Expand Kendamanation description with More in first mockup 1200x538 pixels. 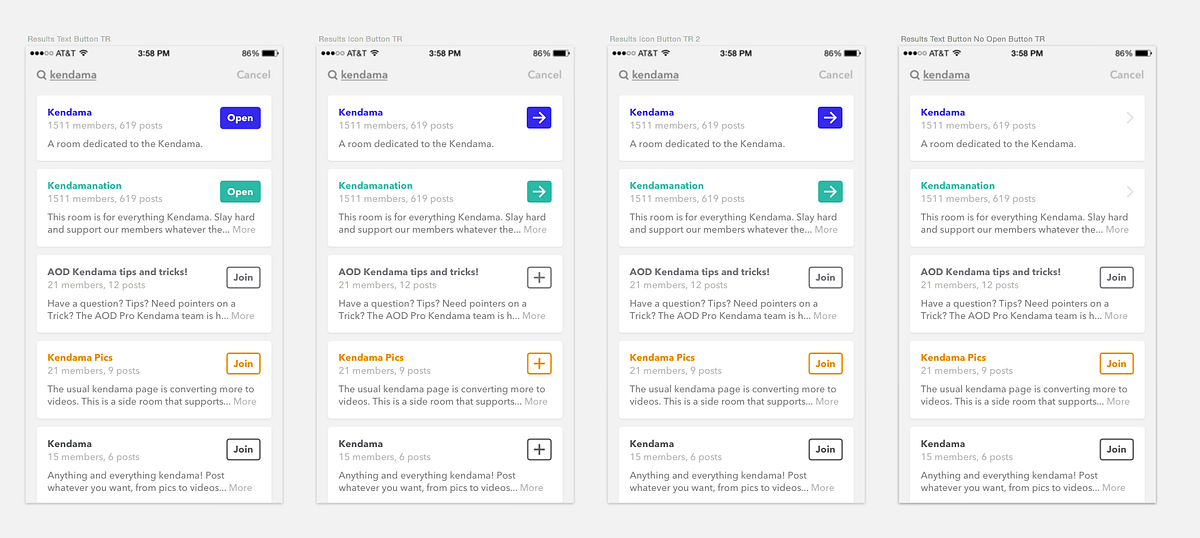click(244, 229)
